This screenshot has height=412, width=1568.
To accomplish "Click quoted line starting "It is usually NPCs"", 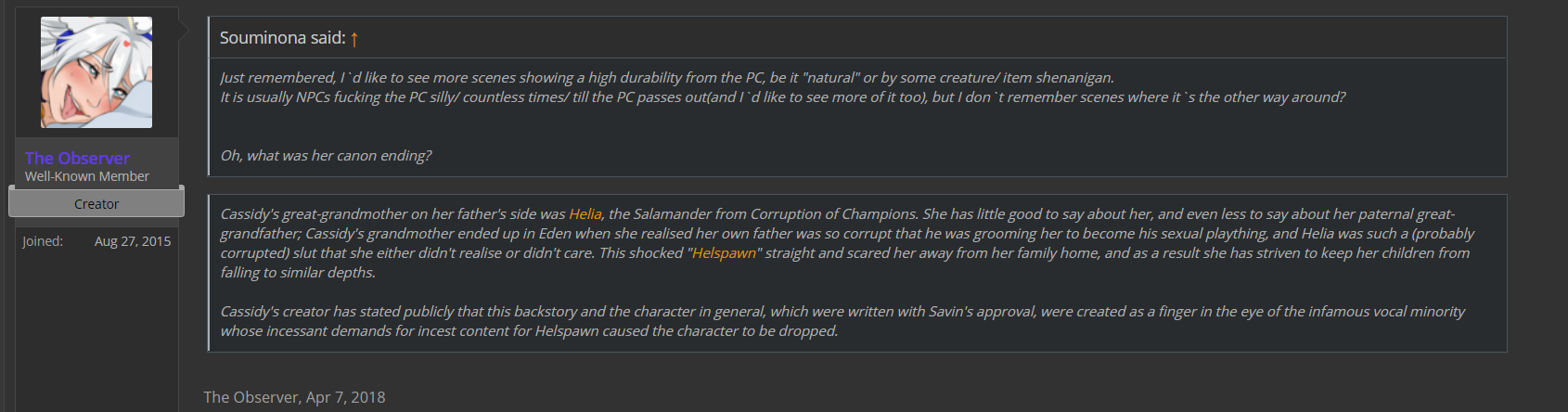I will pos(782,97).
